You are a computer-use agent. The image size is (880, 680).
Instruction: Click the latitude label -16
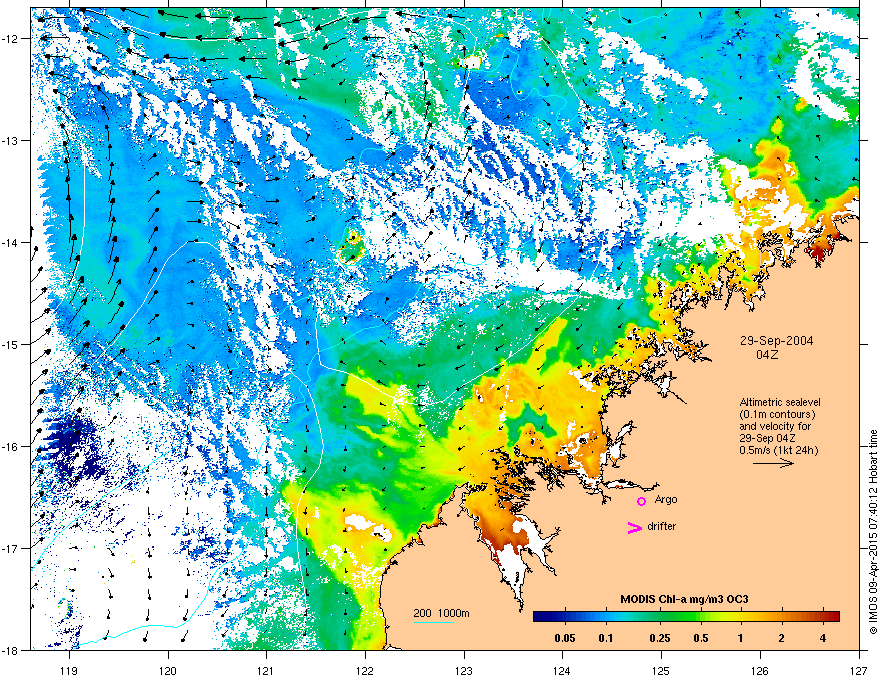click(12, 447)
